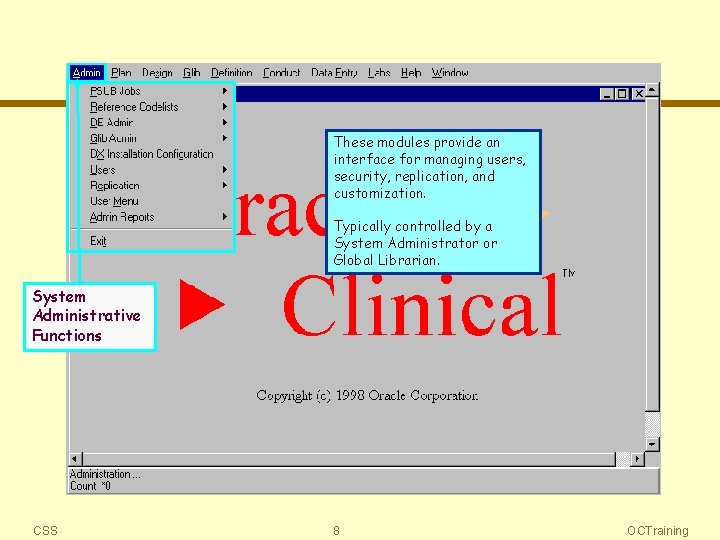Maximize the inner application window

(x=622, y=94)
